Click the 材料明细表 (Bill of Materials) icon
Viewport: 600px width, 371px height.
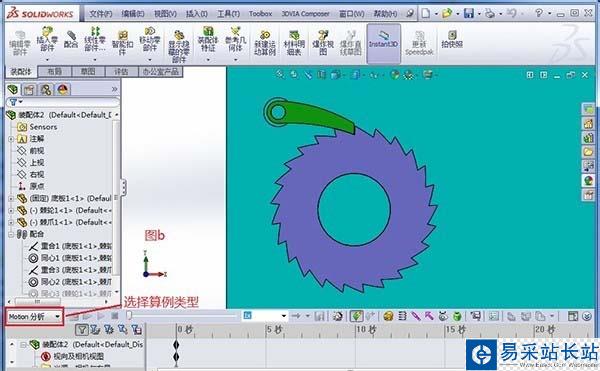point(294,35)
